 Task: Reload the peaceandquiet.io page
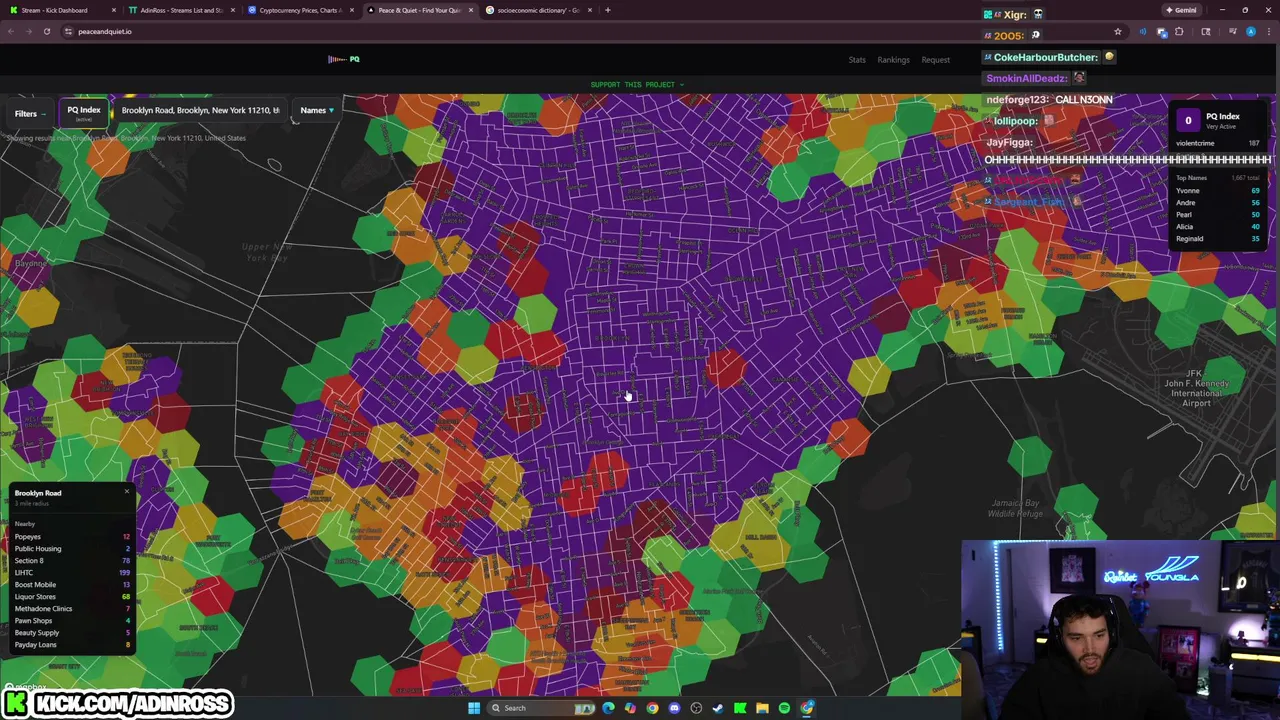click(46, 31)
